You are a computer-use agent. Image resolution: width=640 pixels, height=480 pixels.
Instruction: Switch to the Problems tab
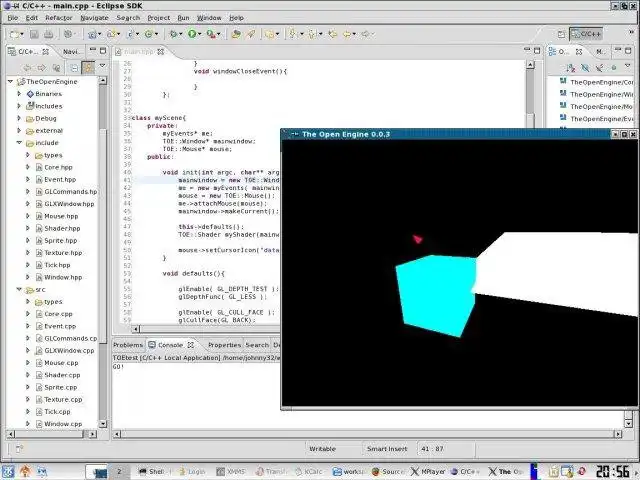pyautogui.click(x=128, y=344)
